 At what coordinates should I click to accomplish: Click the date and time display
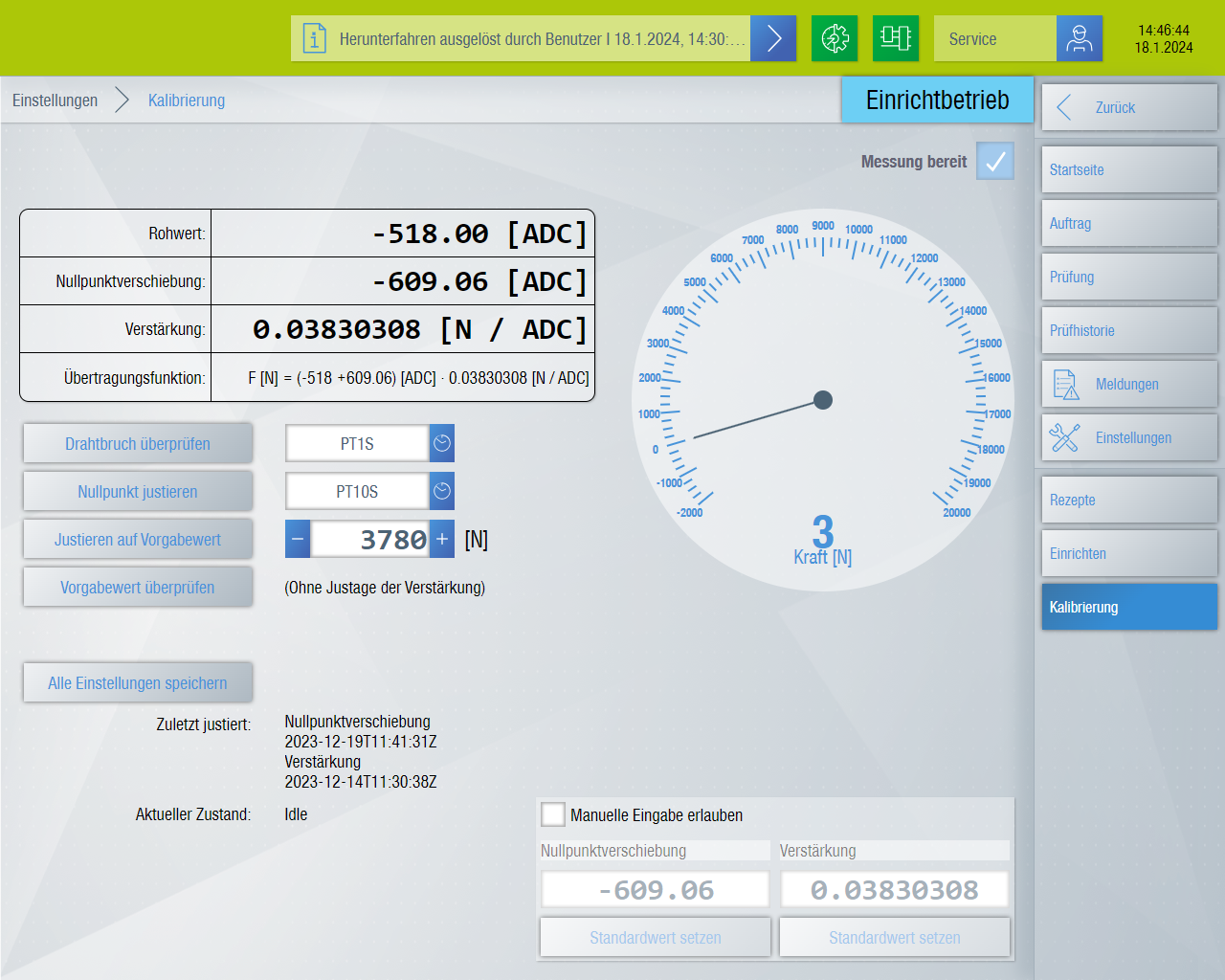(x=1164, y=38)
